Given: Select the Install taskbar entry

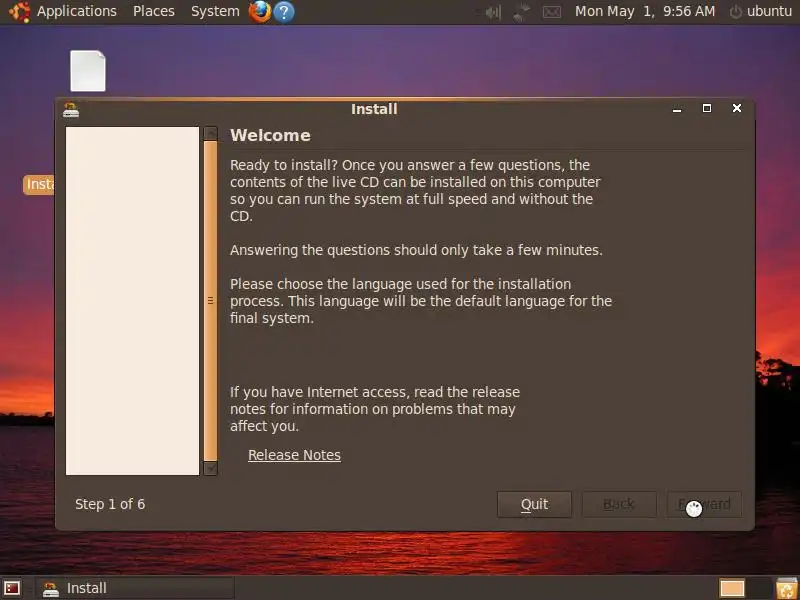Looking at the screenshot, I should 135,588.
